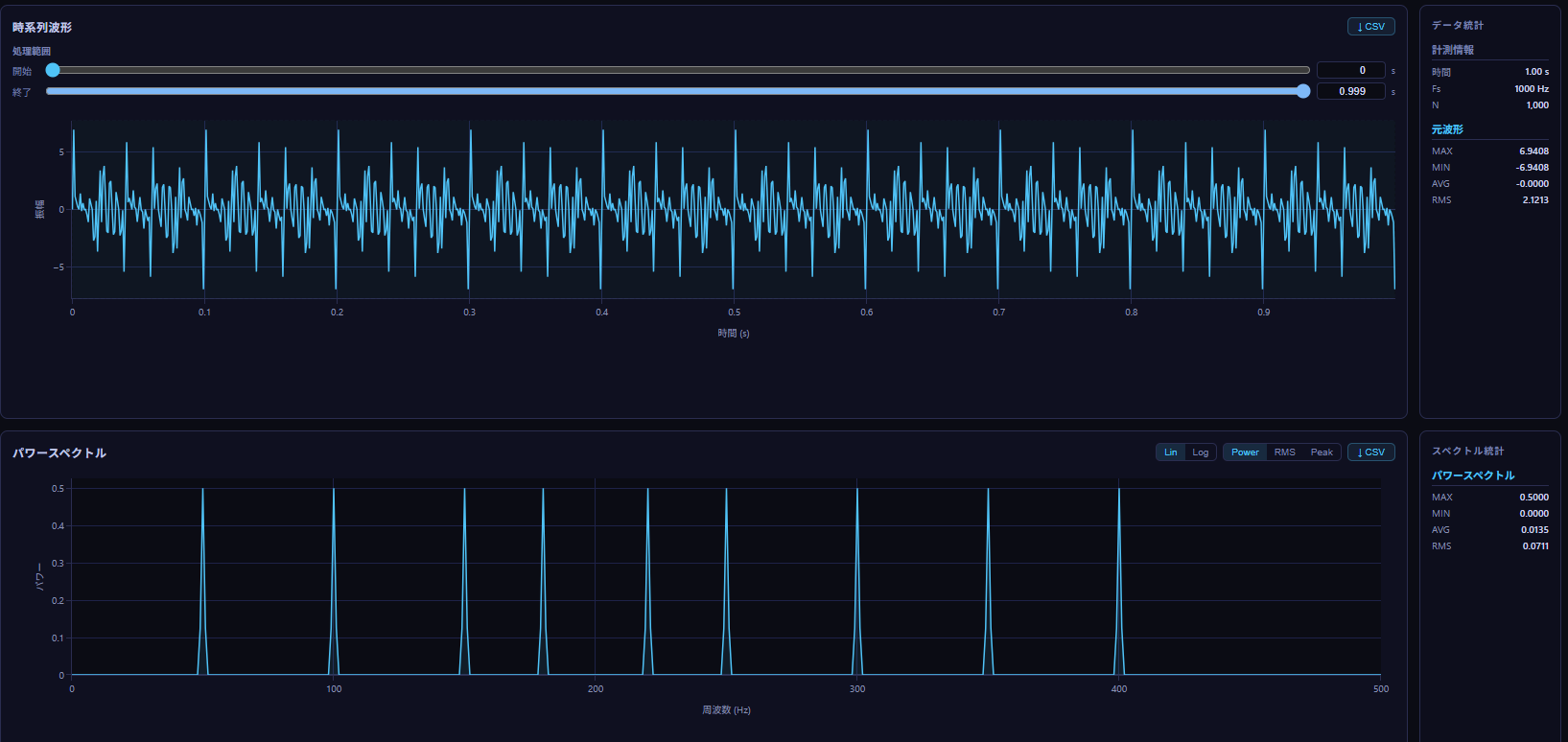Click the 時間 (s) axis label
This screenshot has height=742, width=1568.
[734, 334]
